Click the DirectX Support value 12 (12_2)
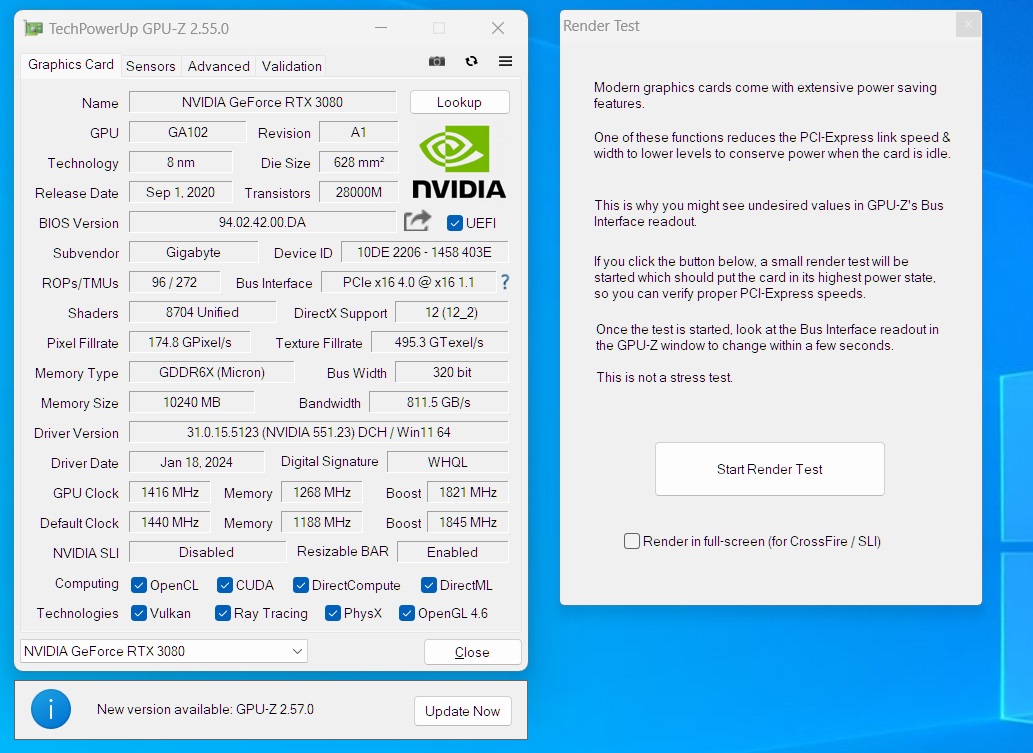1033x753 pixels. click(x=452, y=312)
